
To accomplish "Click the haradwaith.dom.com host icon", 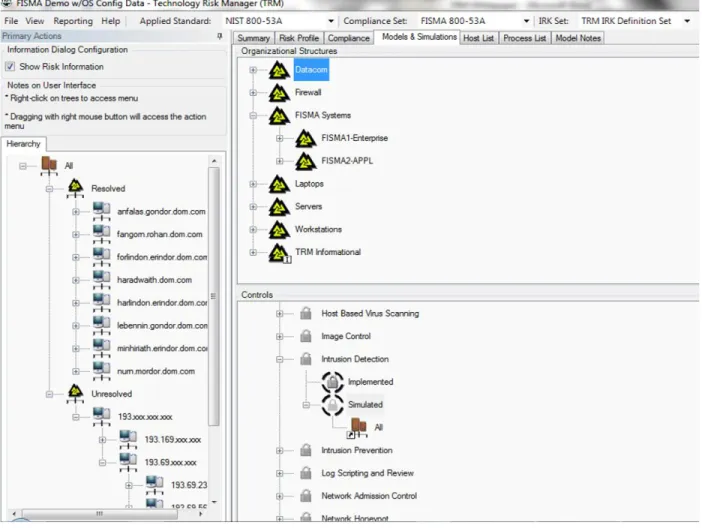I will (102, 280).
